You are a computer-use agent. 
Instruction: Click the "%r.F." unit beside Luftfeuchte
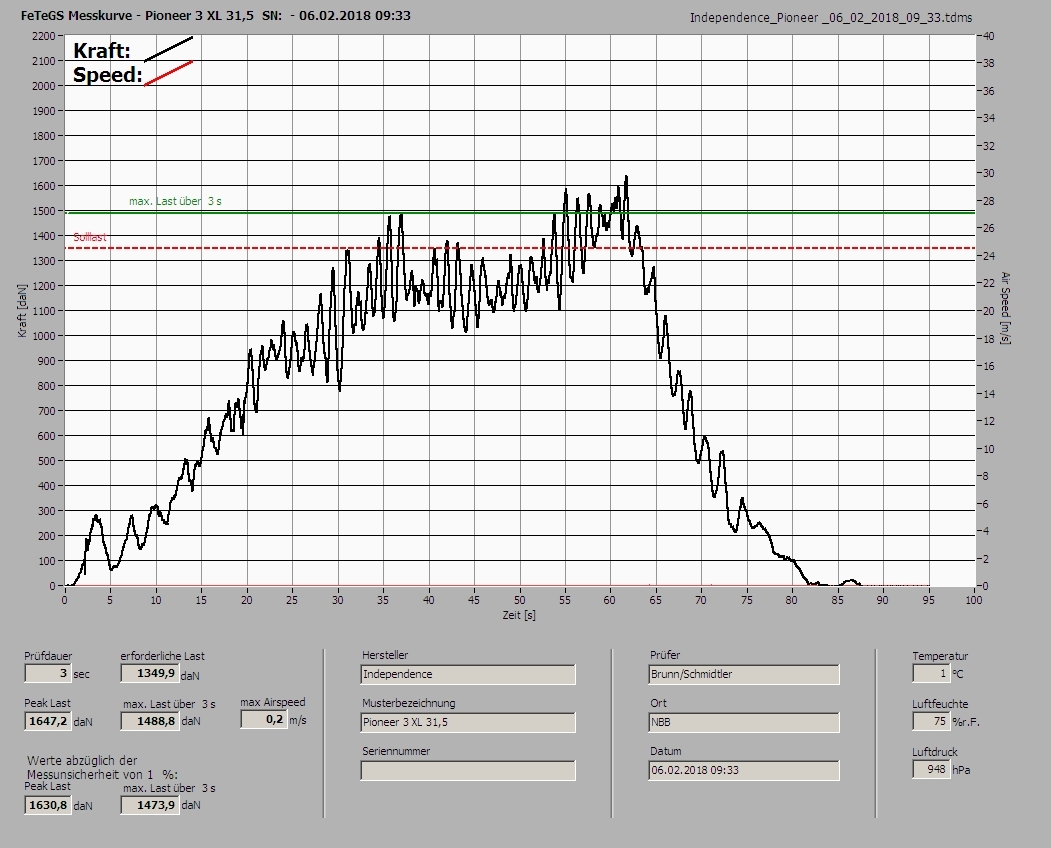pos(965,722)
